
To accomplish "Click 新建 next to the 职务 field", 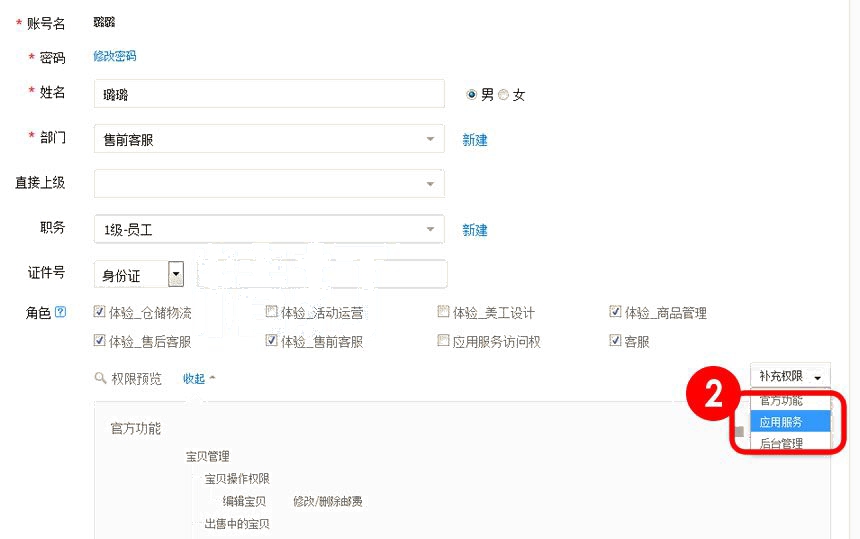I will click(x=474, y=230).
